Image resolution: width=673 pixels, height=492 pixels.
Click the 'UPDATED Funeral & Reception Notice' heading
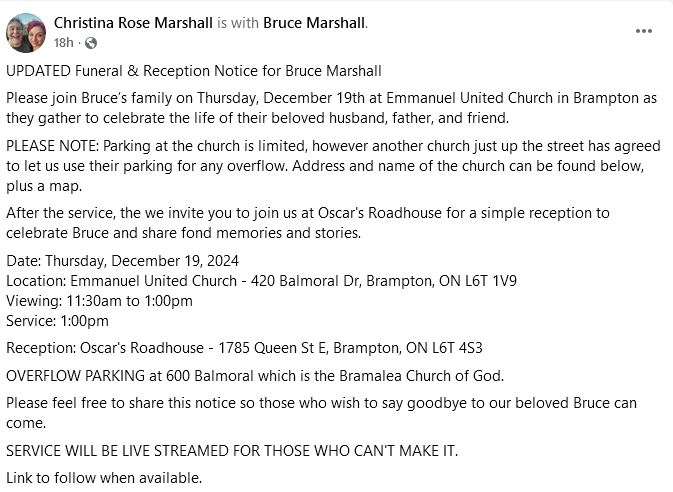coord(194,71)
